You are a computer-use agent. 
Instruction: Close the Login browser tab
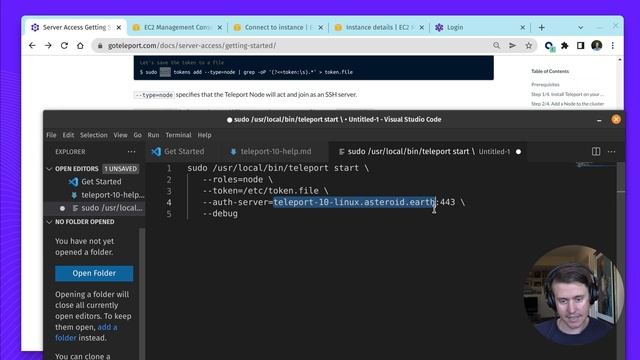click(522, 27)
